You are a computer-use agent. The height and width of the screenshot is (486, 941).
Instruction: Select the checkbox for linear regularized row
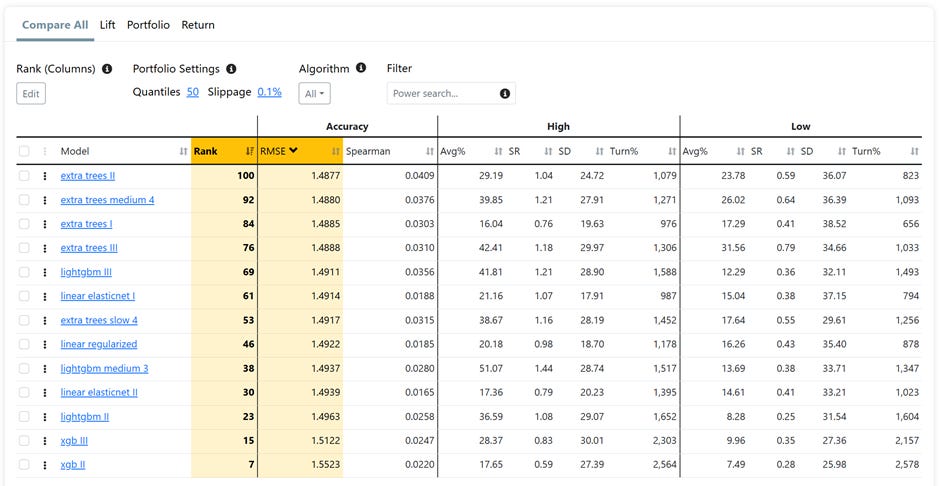pyautogui.click(x=24, y=344)
